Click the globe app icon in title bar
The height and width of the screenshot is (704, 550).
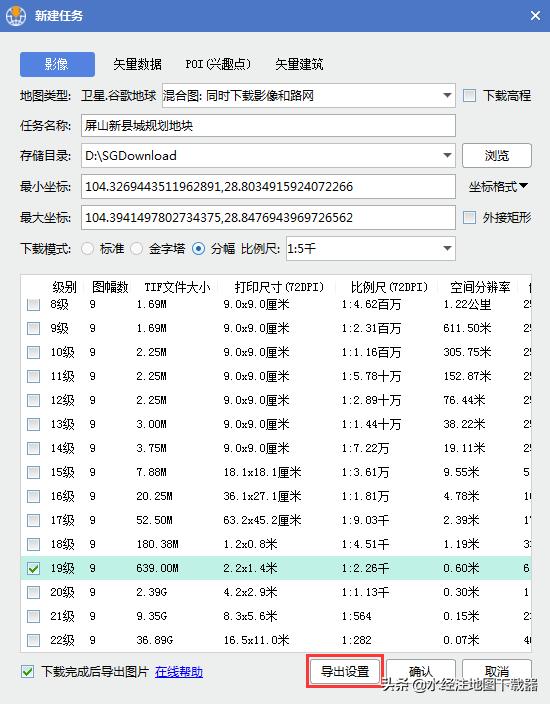click(x=16, y=15)
